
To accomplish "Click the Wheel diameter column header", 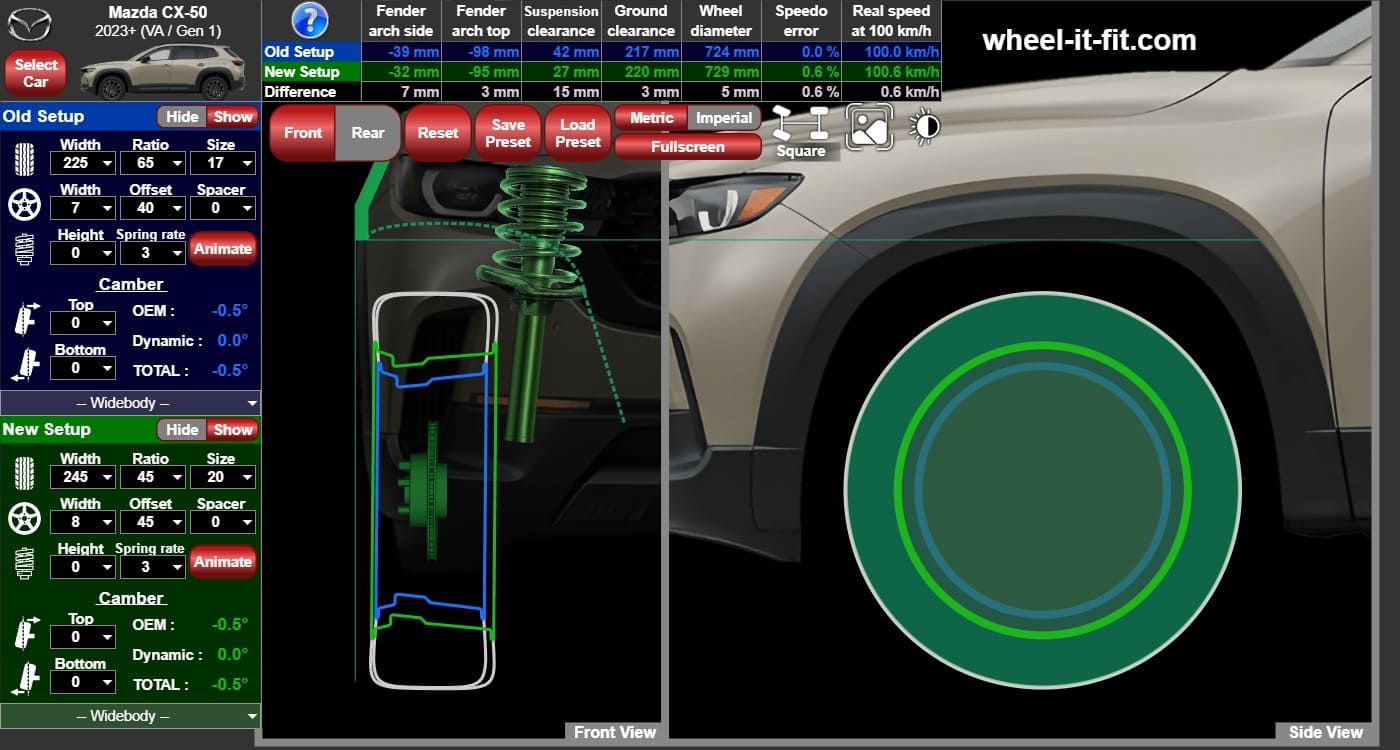I will point(721,21).
